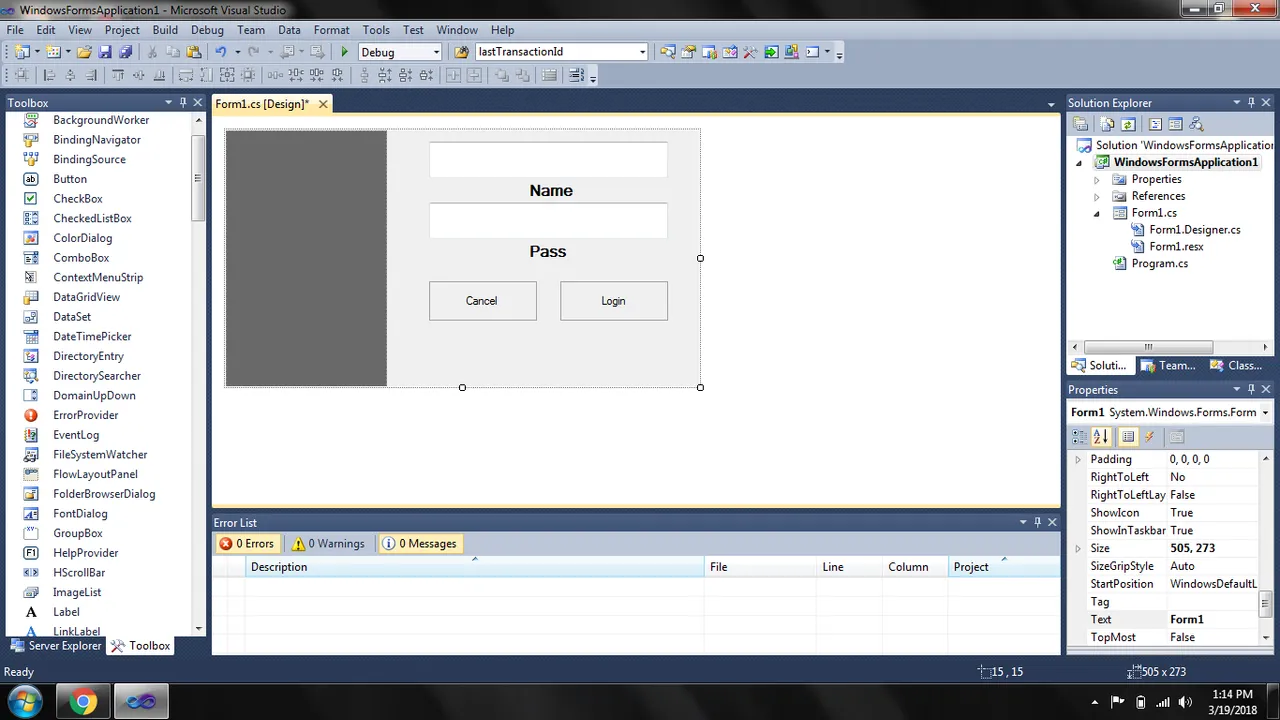Open the Debug configuration dropdown
Viewport: 1280px width, 720px height.
point(436,52)
